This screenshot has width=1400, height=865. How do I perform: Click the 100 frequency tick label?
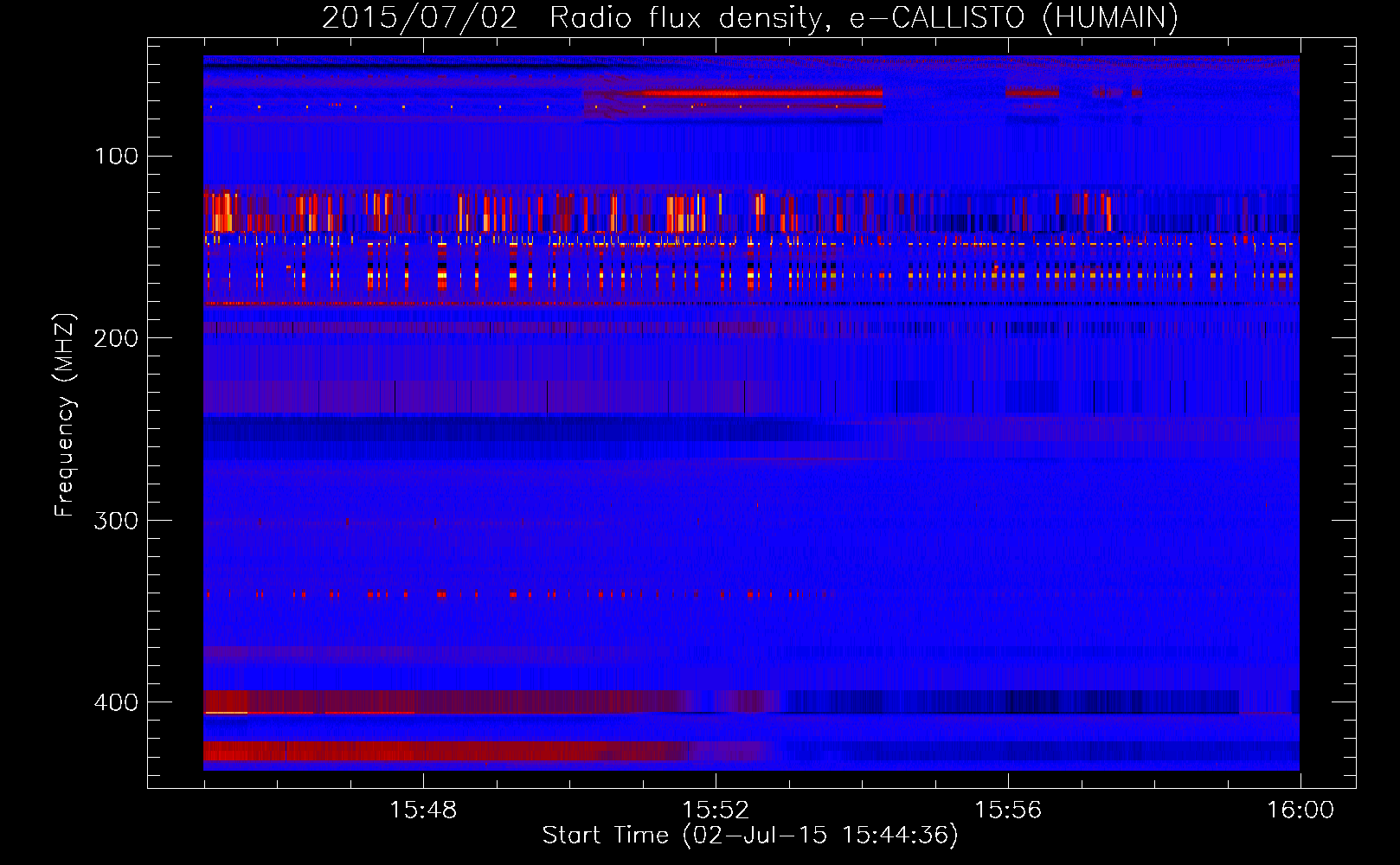[117, 157]
